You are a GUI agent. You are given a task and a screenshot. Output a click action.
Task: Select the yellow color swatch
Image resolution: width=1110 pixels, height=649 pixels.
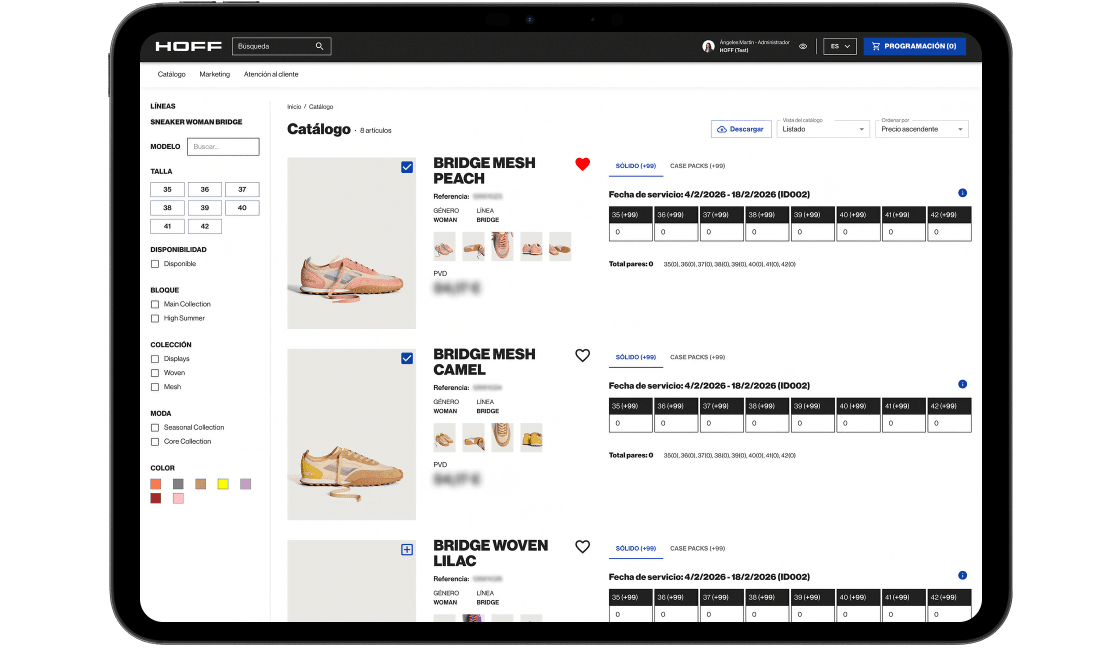pyautogui.click(x=223, y=484)
